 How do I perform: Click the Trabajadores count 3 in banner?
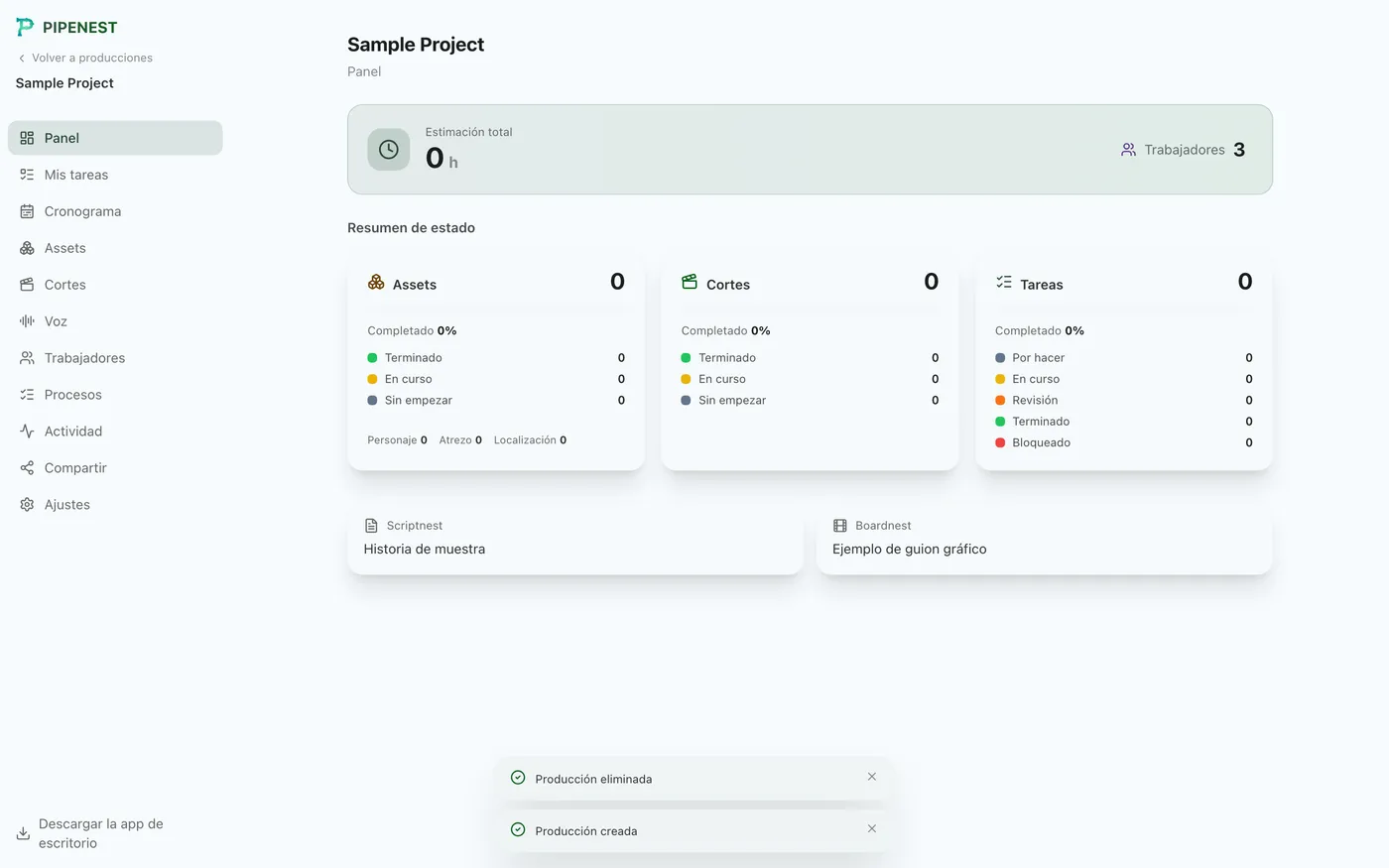pos(1239,150)
